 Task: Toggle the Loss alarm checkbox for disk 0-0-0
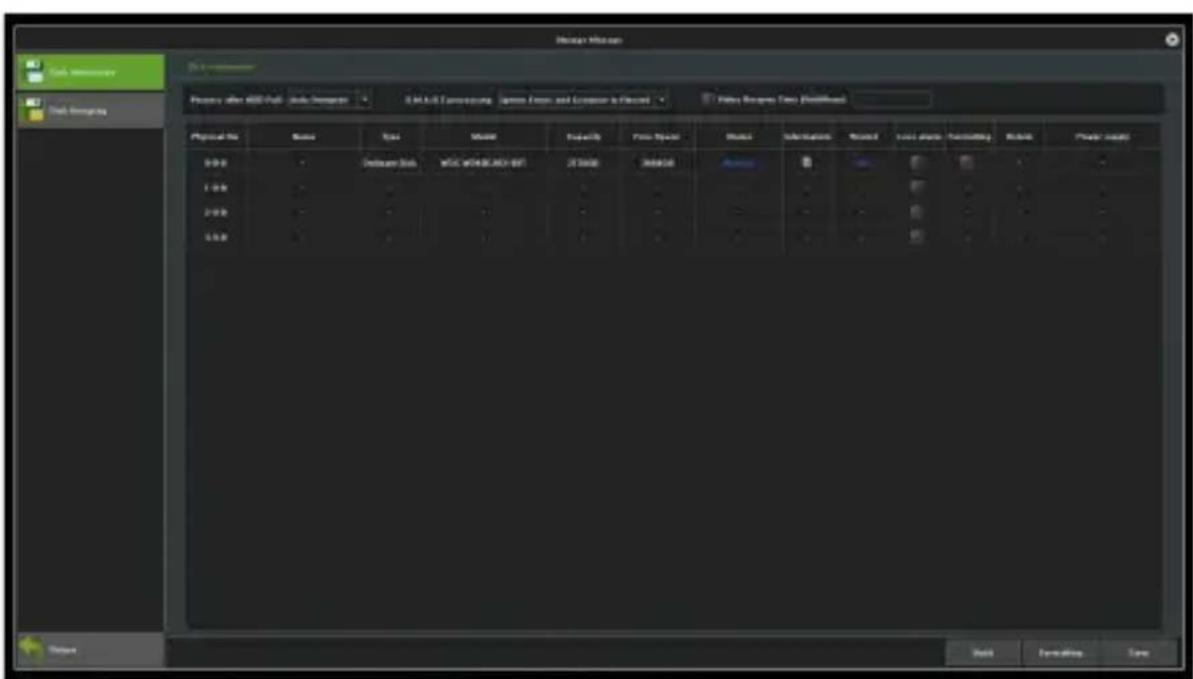pos(918,162)
